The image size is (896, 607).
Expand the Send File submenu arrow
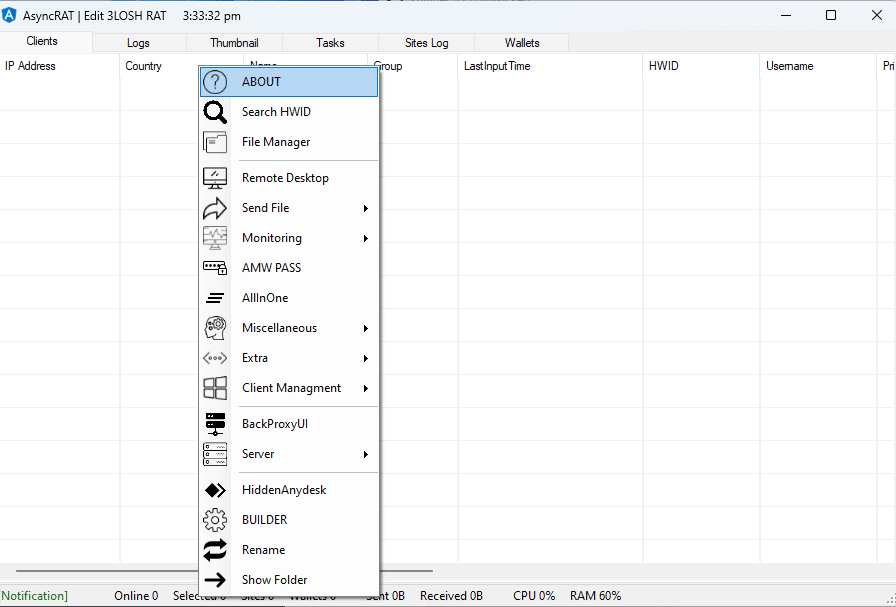(366, 209)
